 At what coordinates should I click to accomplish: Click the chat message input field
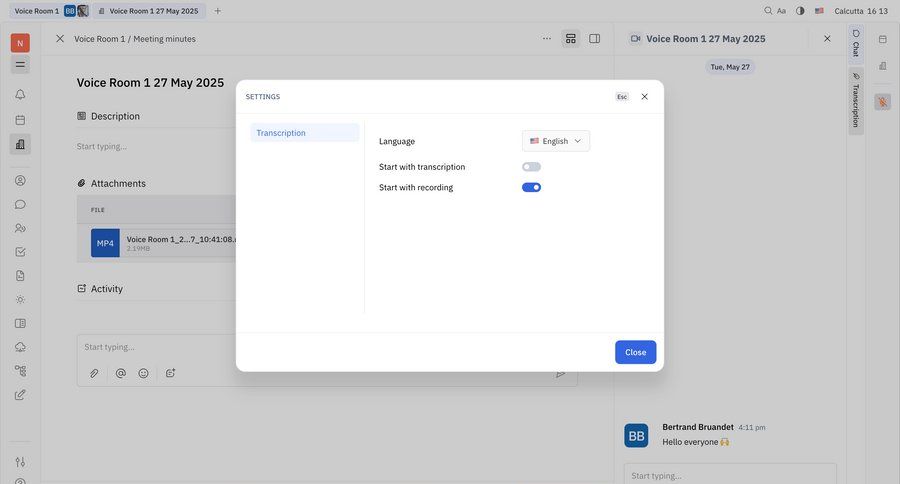click(x=730, y=475)
